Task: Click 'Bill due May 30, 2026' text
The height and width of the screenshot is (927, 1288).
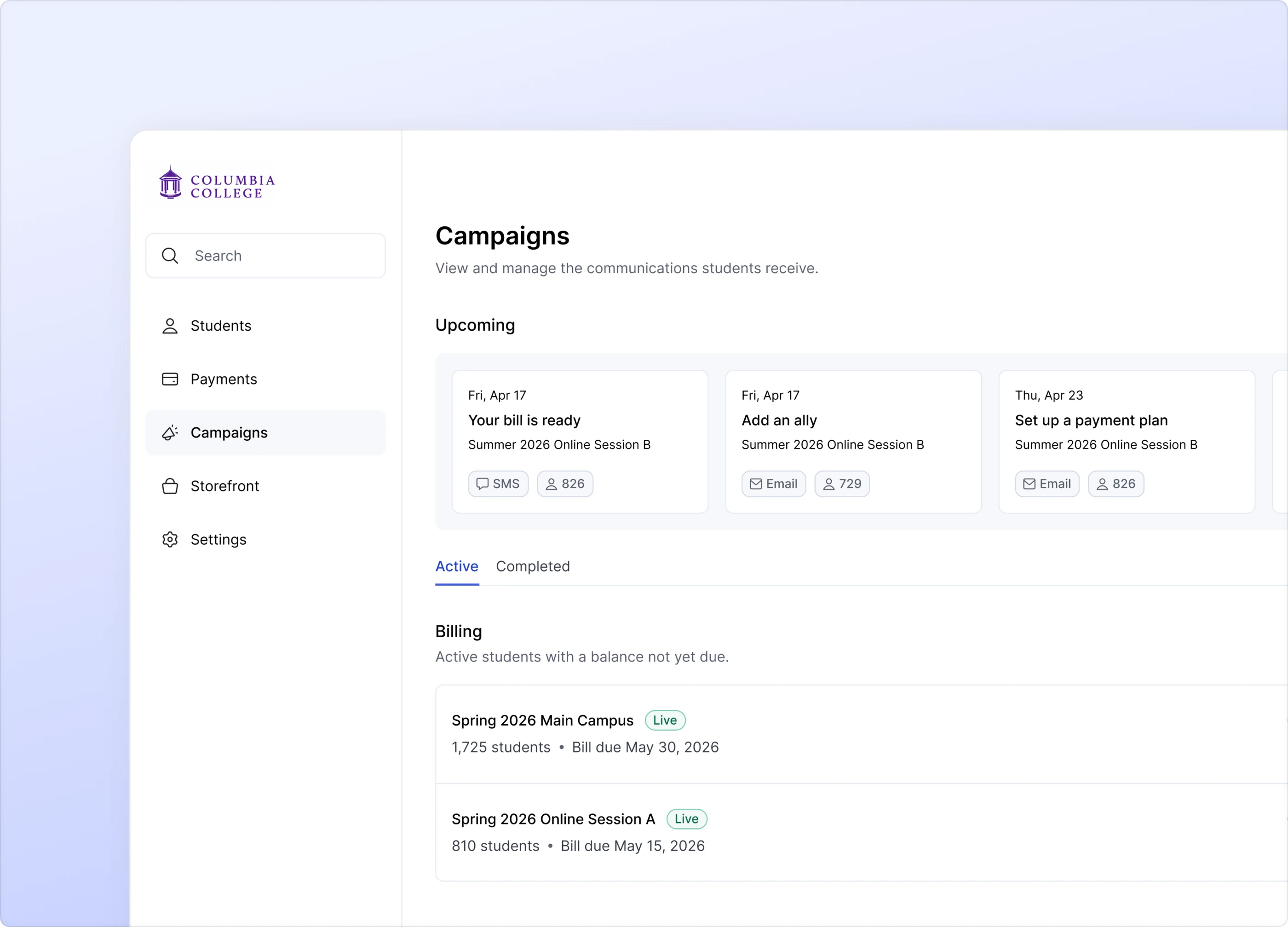Action: [x=645, y=748]
